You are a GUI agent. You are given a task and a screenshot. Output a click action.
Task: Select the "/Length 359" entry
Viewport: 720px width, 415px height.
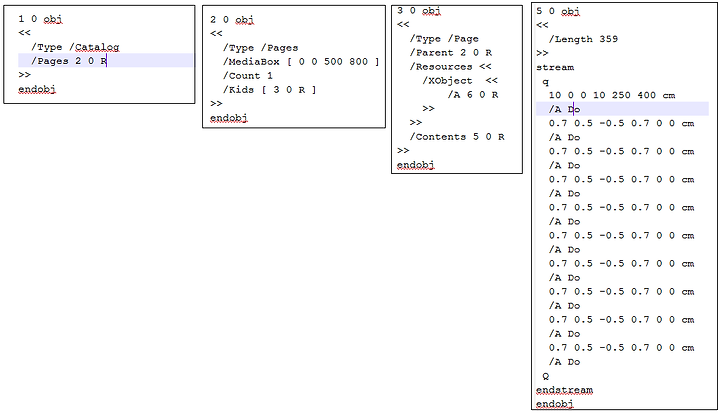[x=584, y=39]
